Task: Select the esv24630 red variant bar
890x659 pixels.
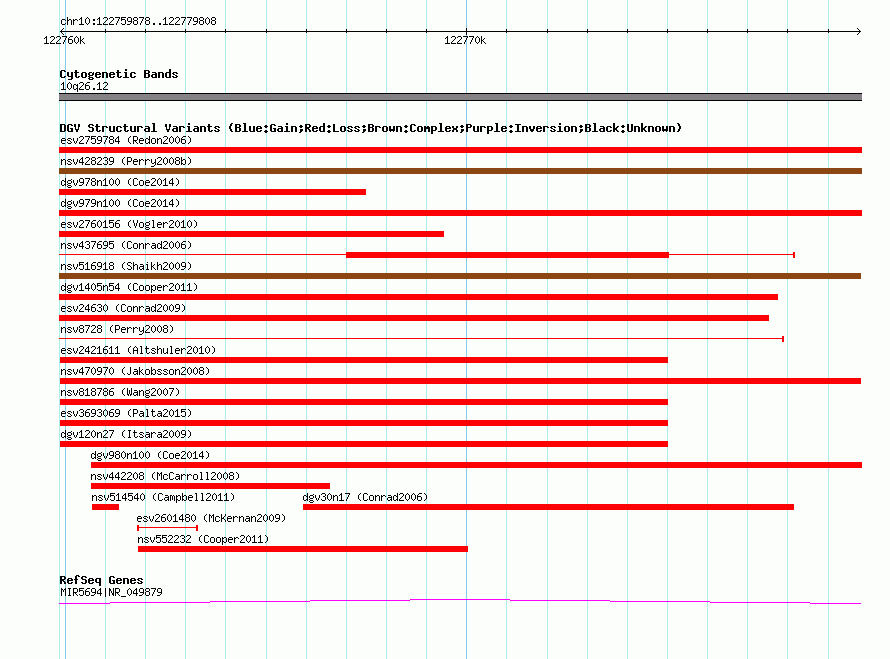Action: 414,318
